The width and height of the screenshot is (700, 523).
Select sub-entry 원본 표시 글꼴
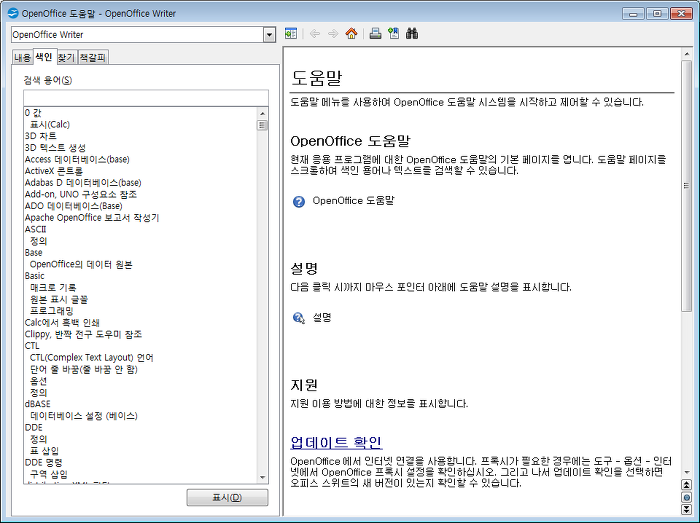(59, 299)
